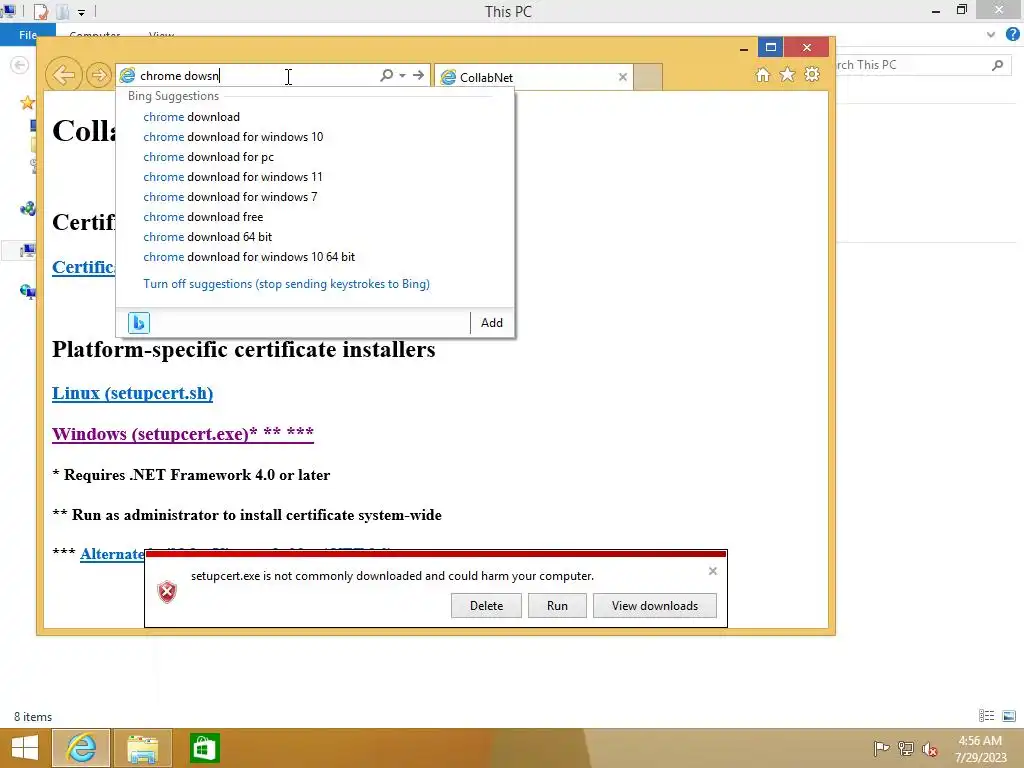Expand the ribbon chevron in This PC
1024x768 pixels.
click(991, 35)
